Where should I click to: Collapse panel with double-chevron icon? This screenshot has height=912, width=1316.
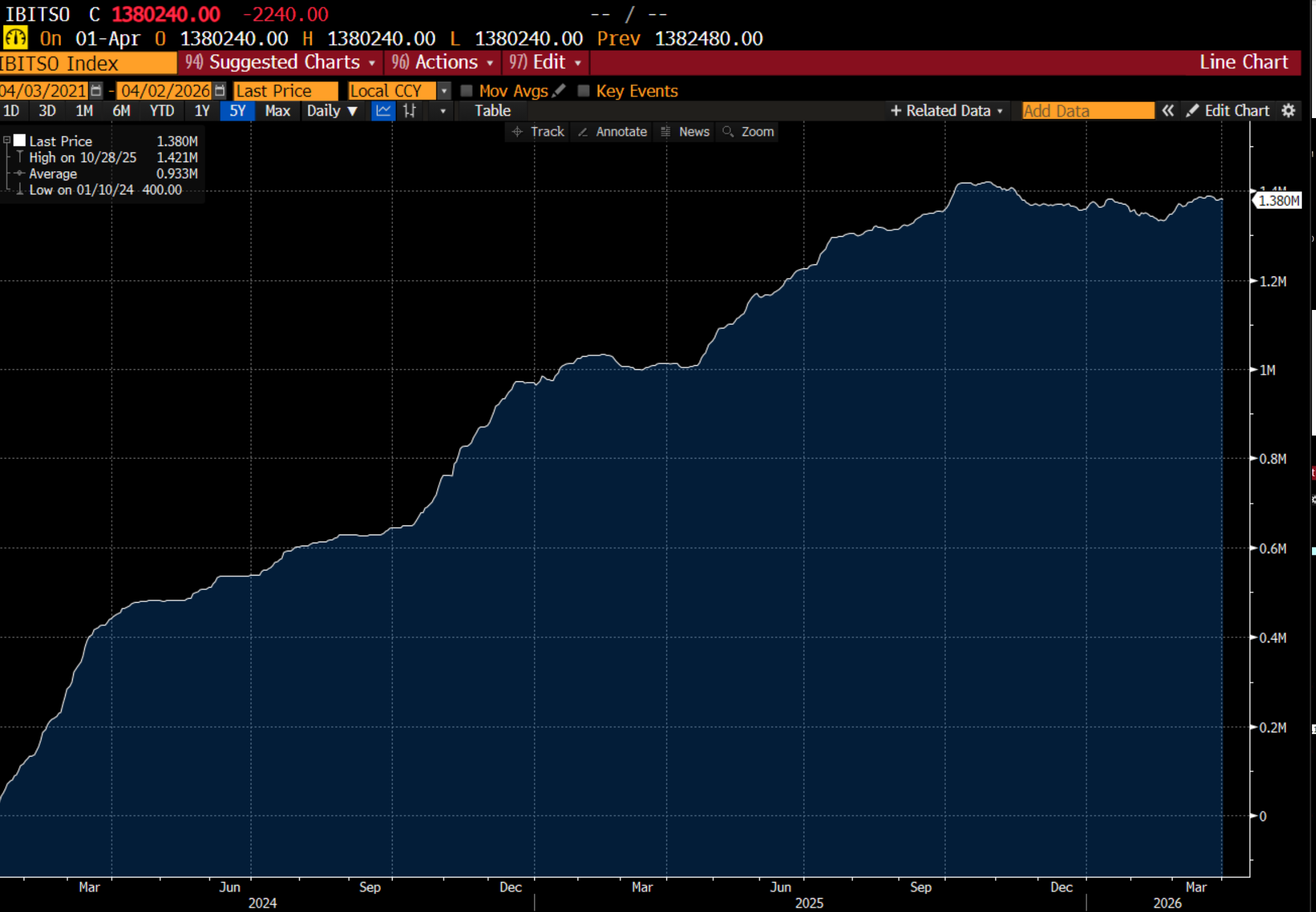coord(1167,111)
